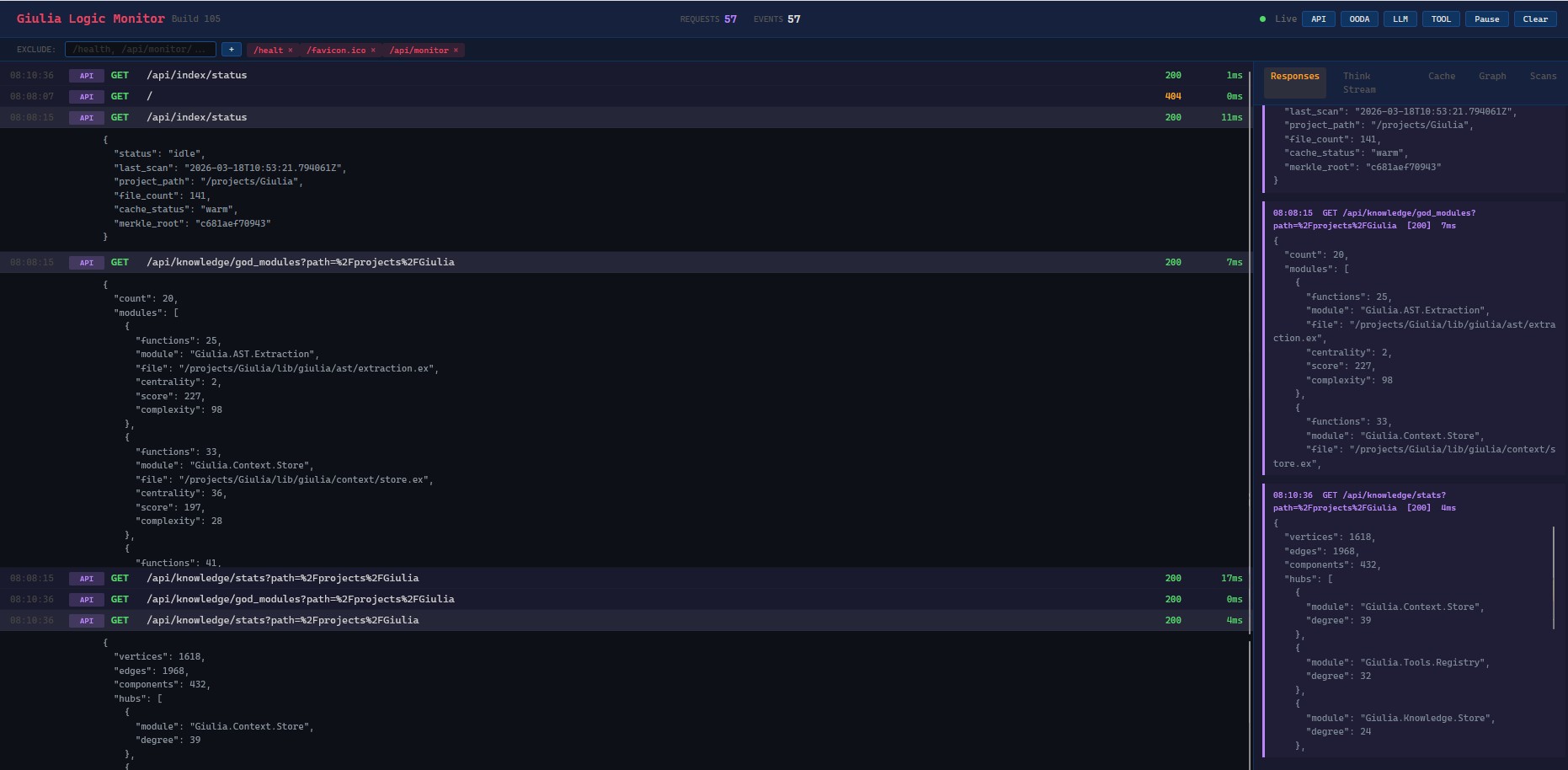Click inside the EXCLUDE filter input field
The height and width of the screenshot is (770, 1568).
pos(139,49)
